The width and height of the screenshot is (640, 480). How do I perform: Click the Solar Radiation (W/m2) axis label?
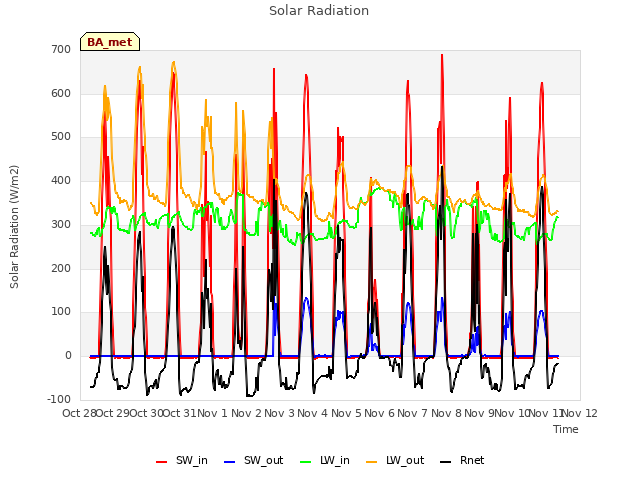click(14, 227)
